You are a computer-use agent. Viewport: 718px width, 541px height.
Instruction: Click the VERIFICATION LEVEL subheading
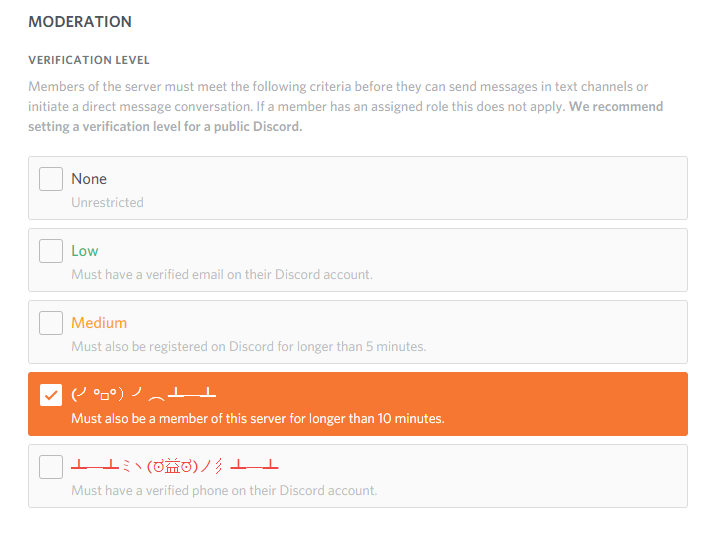89,60
